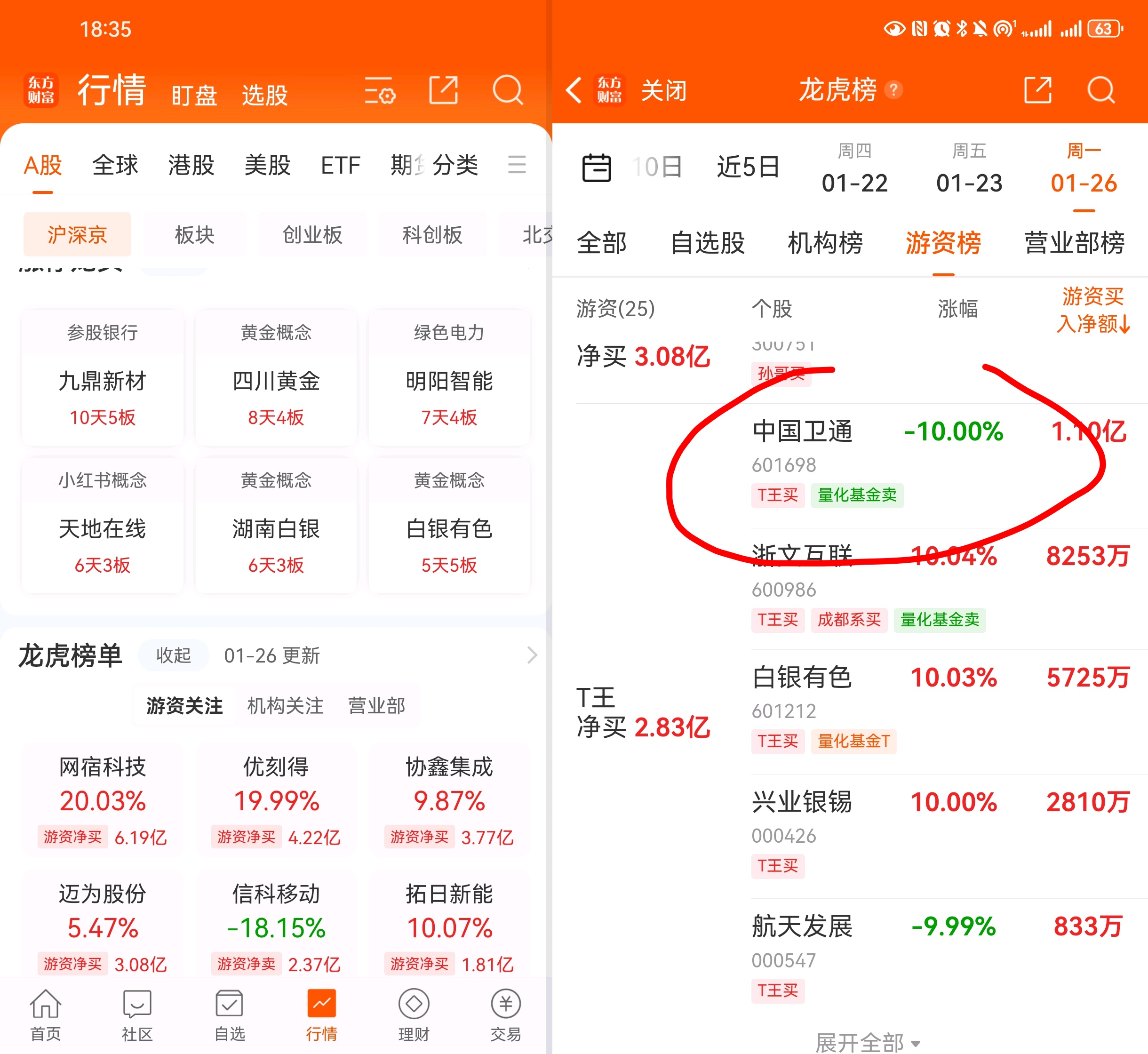Open the calendar date picker icon
This screenshot has height=1054, width=1148.
[596, 168]
